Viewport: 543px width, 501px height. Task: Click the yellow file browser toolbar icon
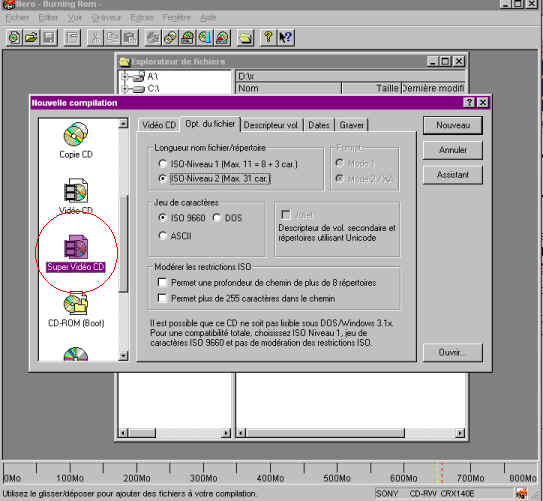pyautogui.click(x=246, y=37)
